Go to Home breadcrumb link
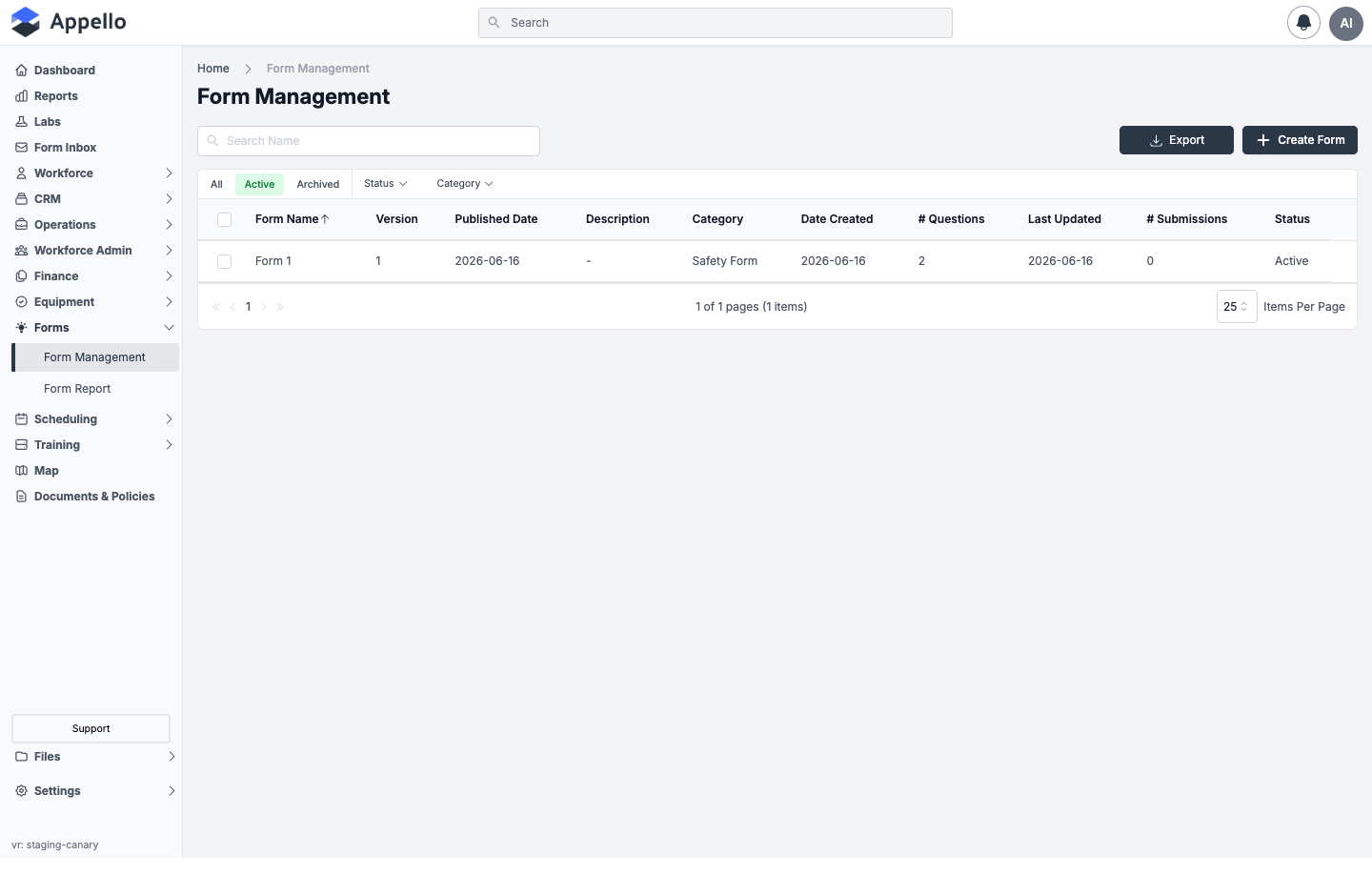This screenshot has width=1372, height=875. click(x=213, y=69)
